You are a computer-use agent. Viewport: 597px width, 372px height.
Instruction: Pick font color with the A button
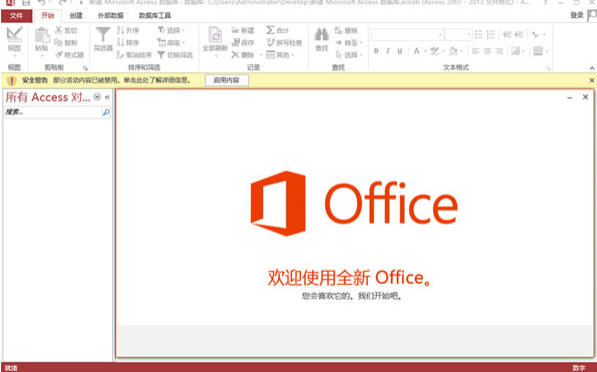pyautogui.click(x=417, y=51)
